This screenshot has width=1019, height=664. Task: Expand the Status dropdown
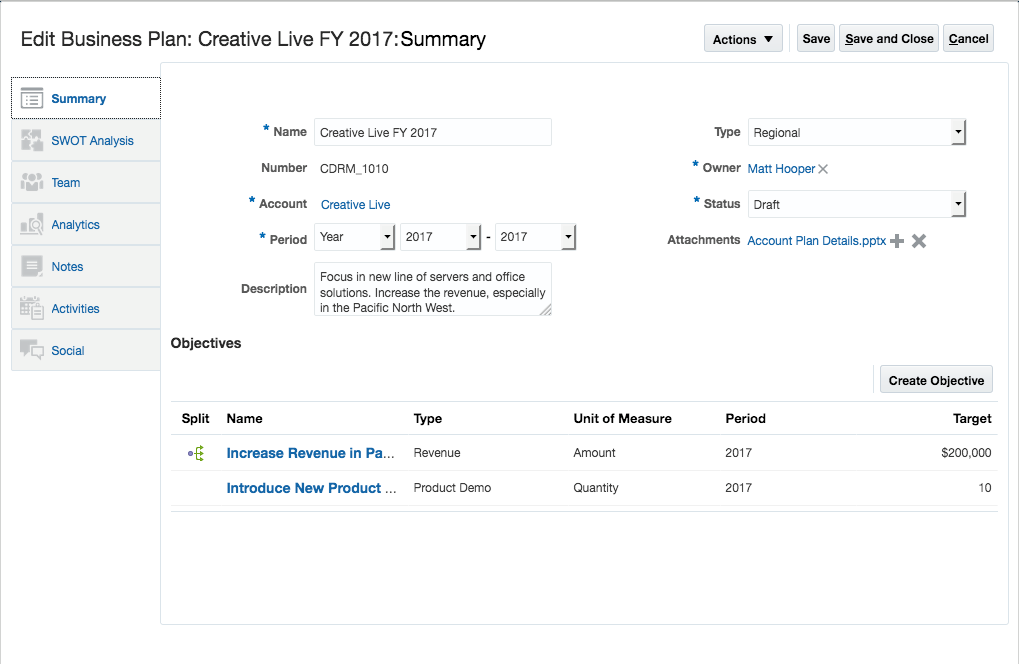click(958, 204)
